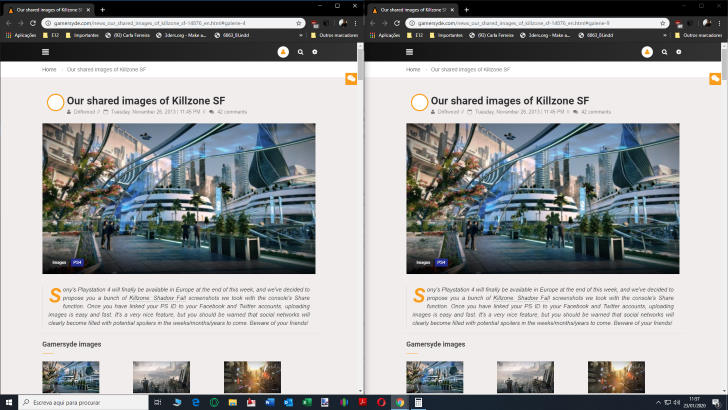Open first city thumbnail in left window
Viewport: 728px width, 410px height.
(71, 377)
